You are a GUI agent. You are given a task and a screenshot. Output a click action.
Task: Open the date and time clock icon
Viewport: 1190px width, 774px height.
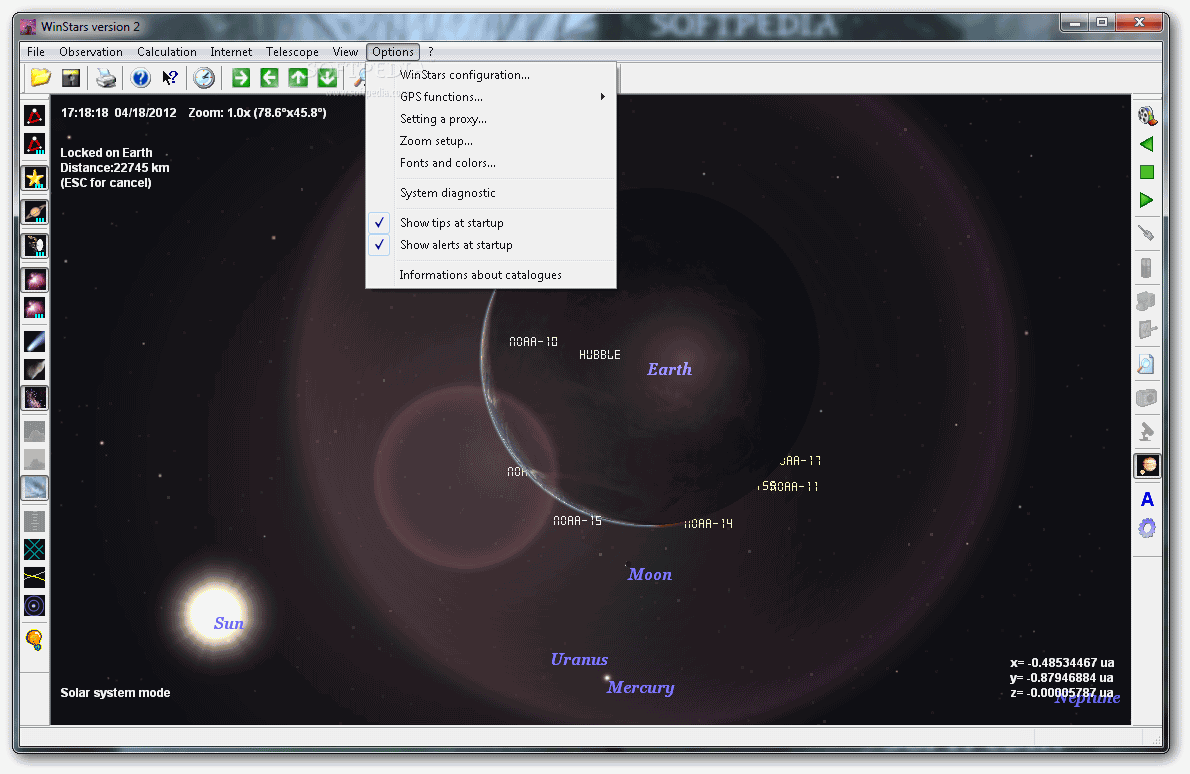[x=204, y=77]
